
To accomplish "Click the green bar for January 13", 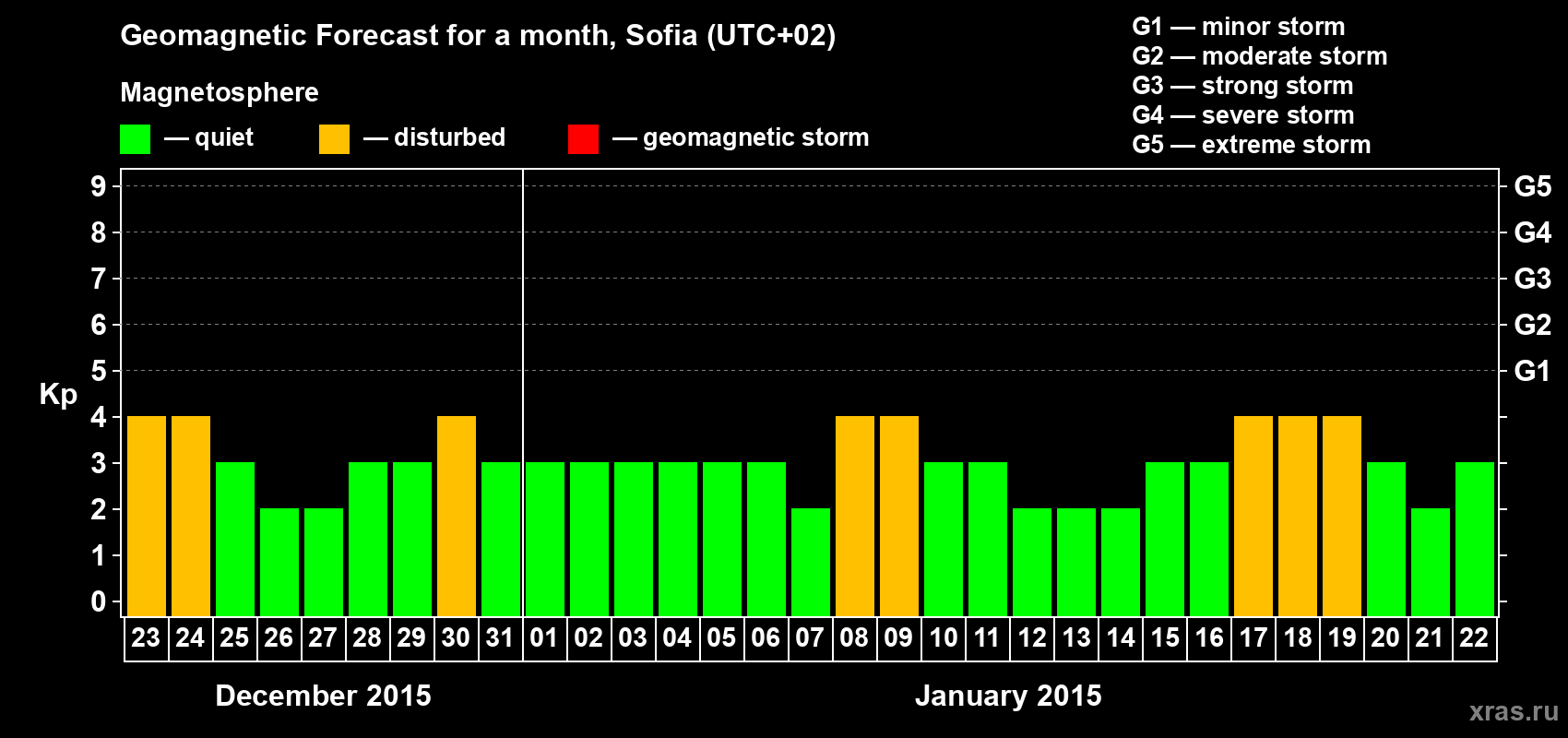I will pyautogui.click(x=1076, y=562).
